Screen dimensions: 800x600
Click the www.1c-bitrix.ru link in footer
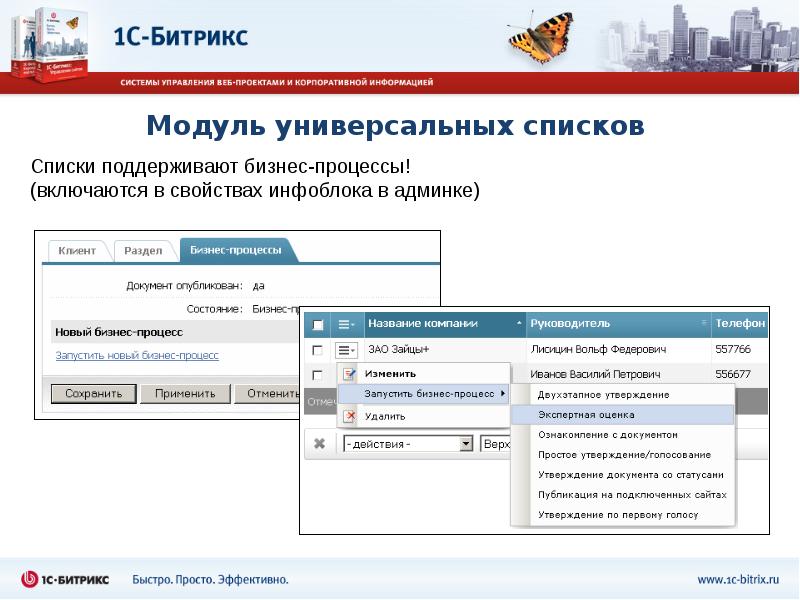tap(738, 580)
